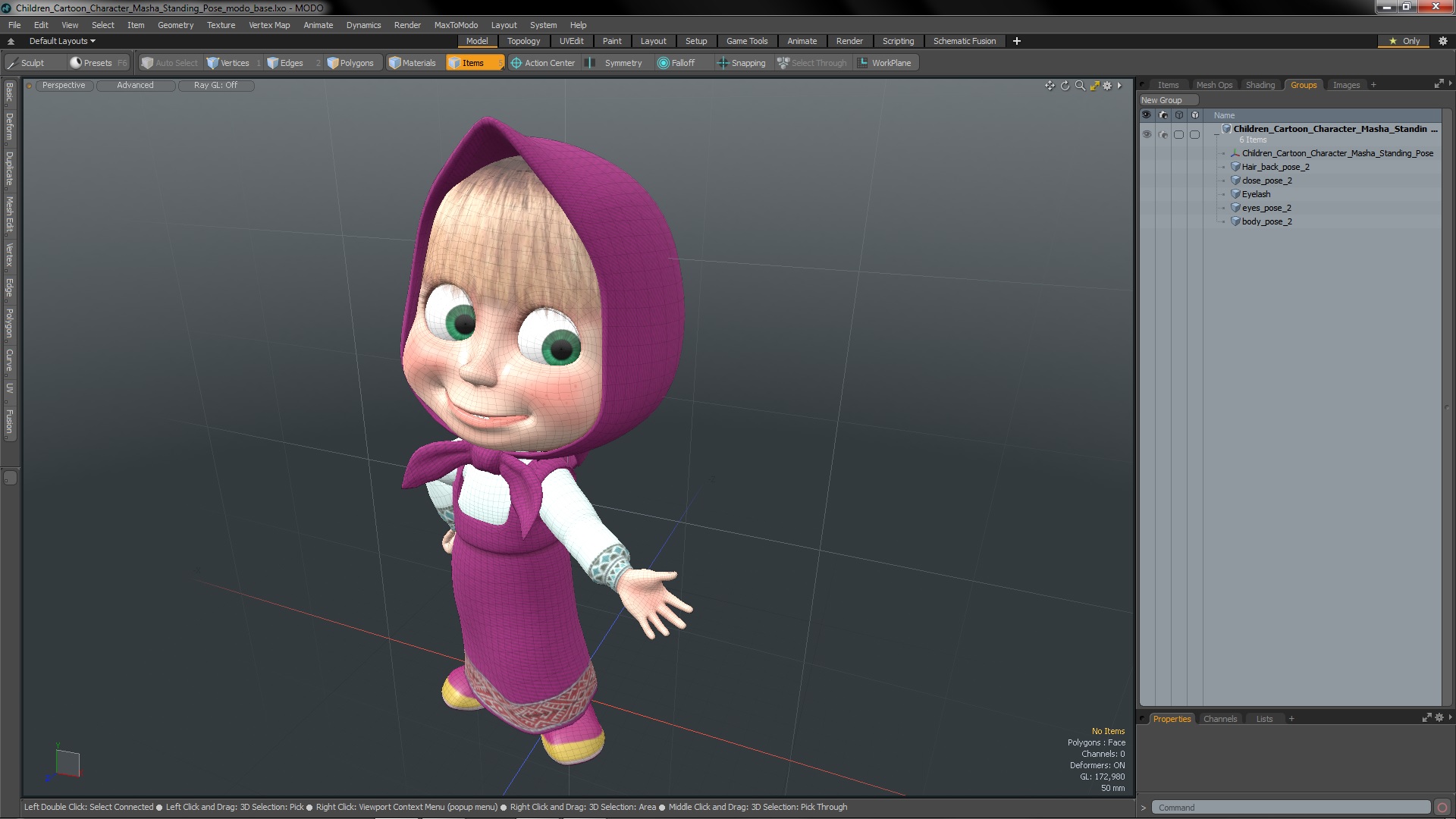
Task: Open viewport settings gear icon
Action: click(x=1107, y=86)
